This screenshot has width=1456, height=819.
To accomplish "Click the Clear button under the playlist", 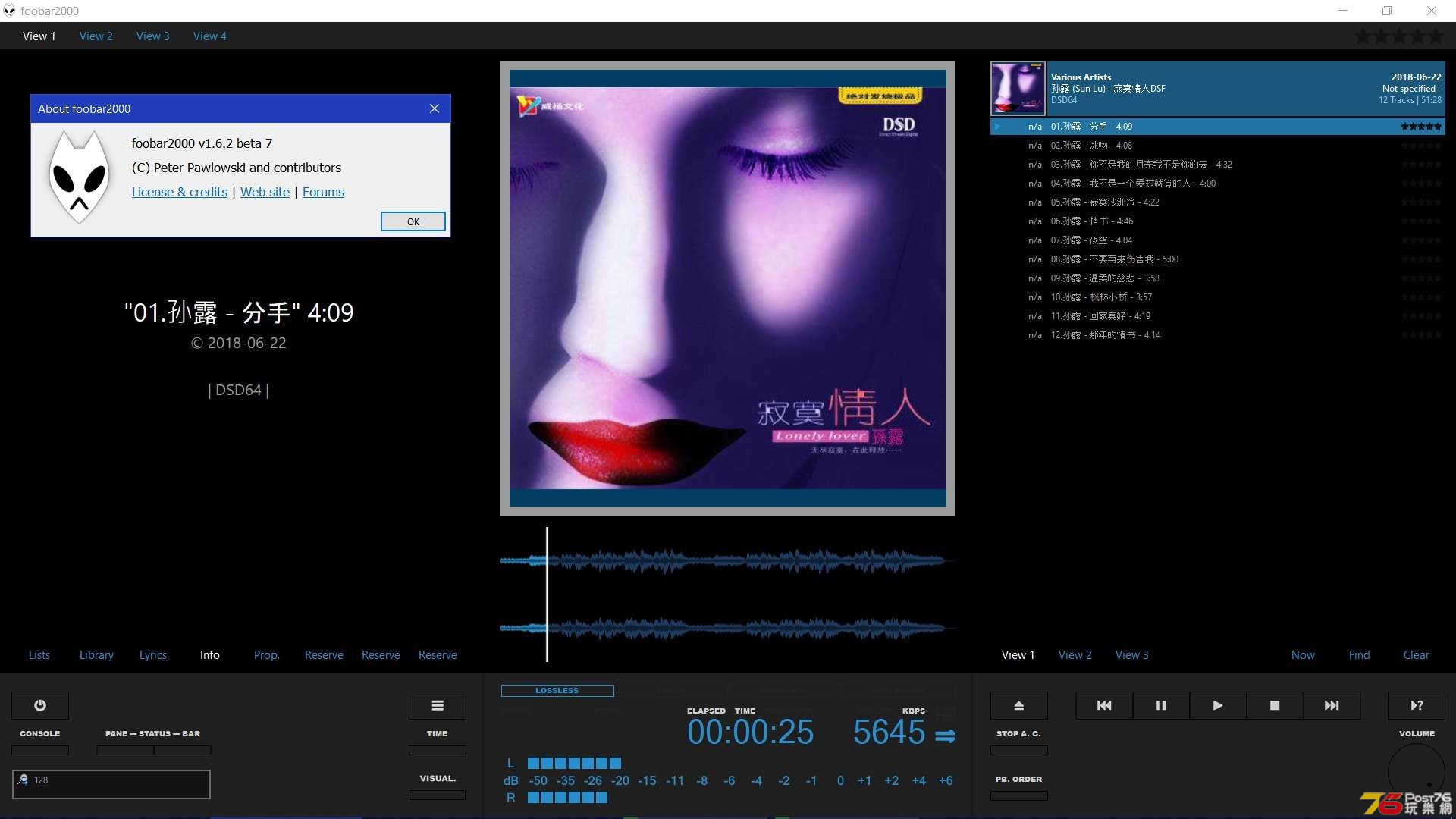I will click(x=1417, y=654).
